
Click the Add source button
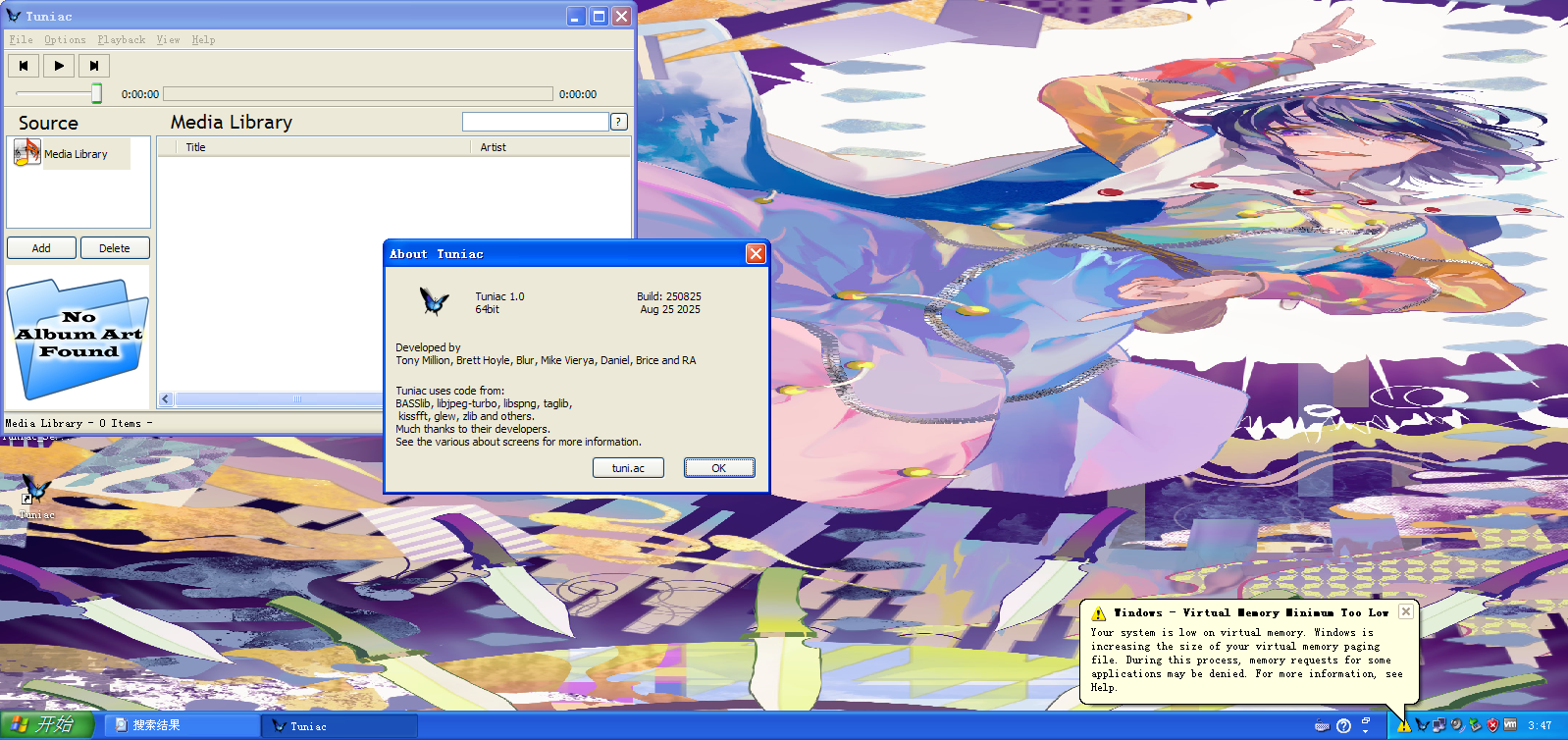point(41,248)
